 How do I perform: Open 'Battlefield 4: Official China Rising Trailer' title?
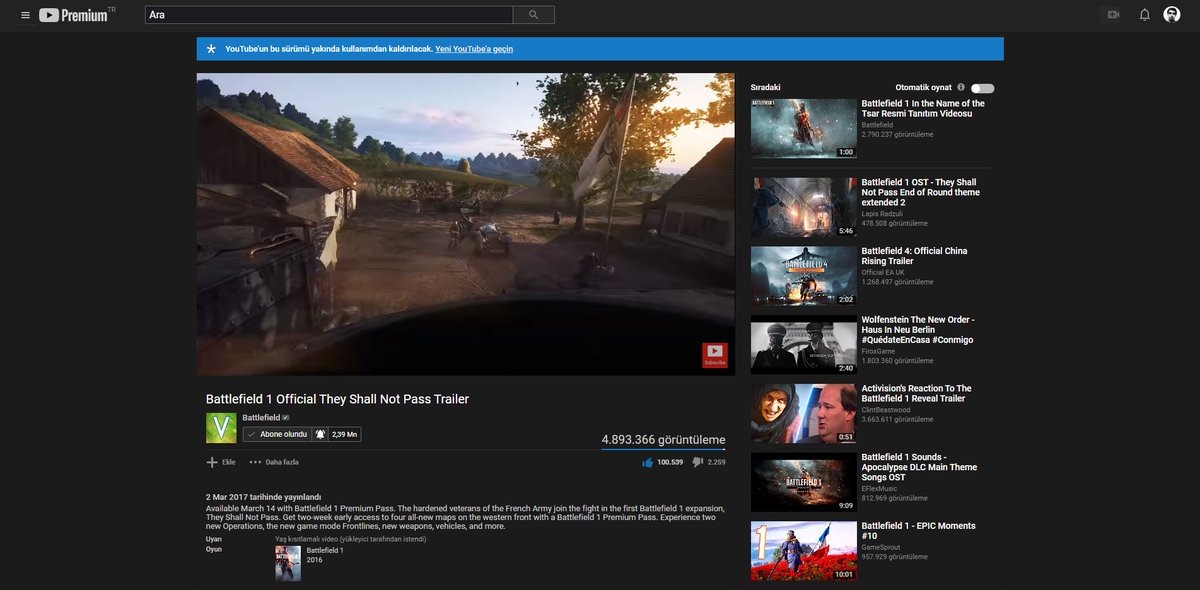click(x=914, y=256)
